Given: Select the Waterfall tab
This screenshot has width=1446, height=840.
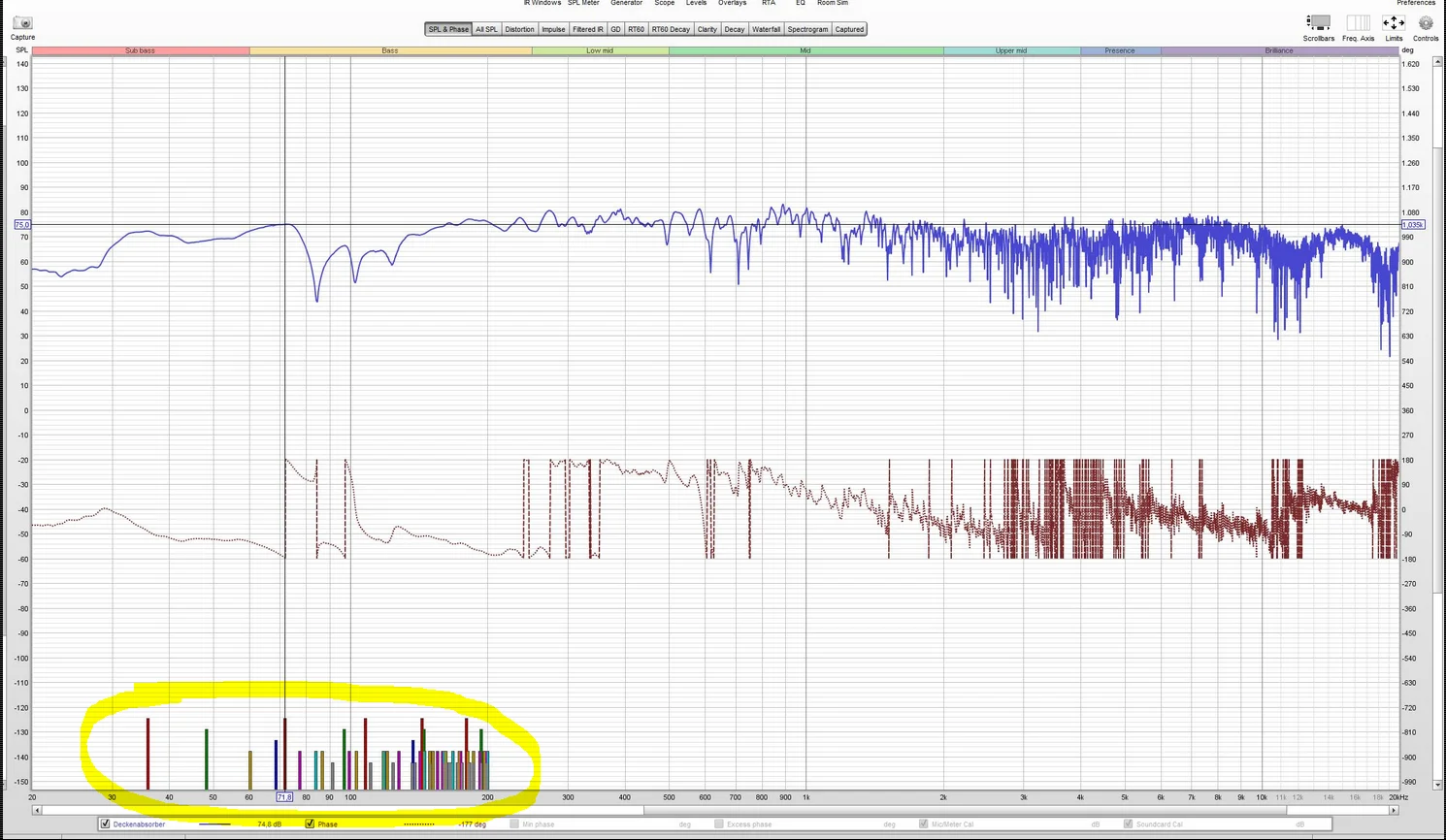Looking at the screenshot, I should pos(766,29).
